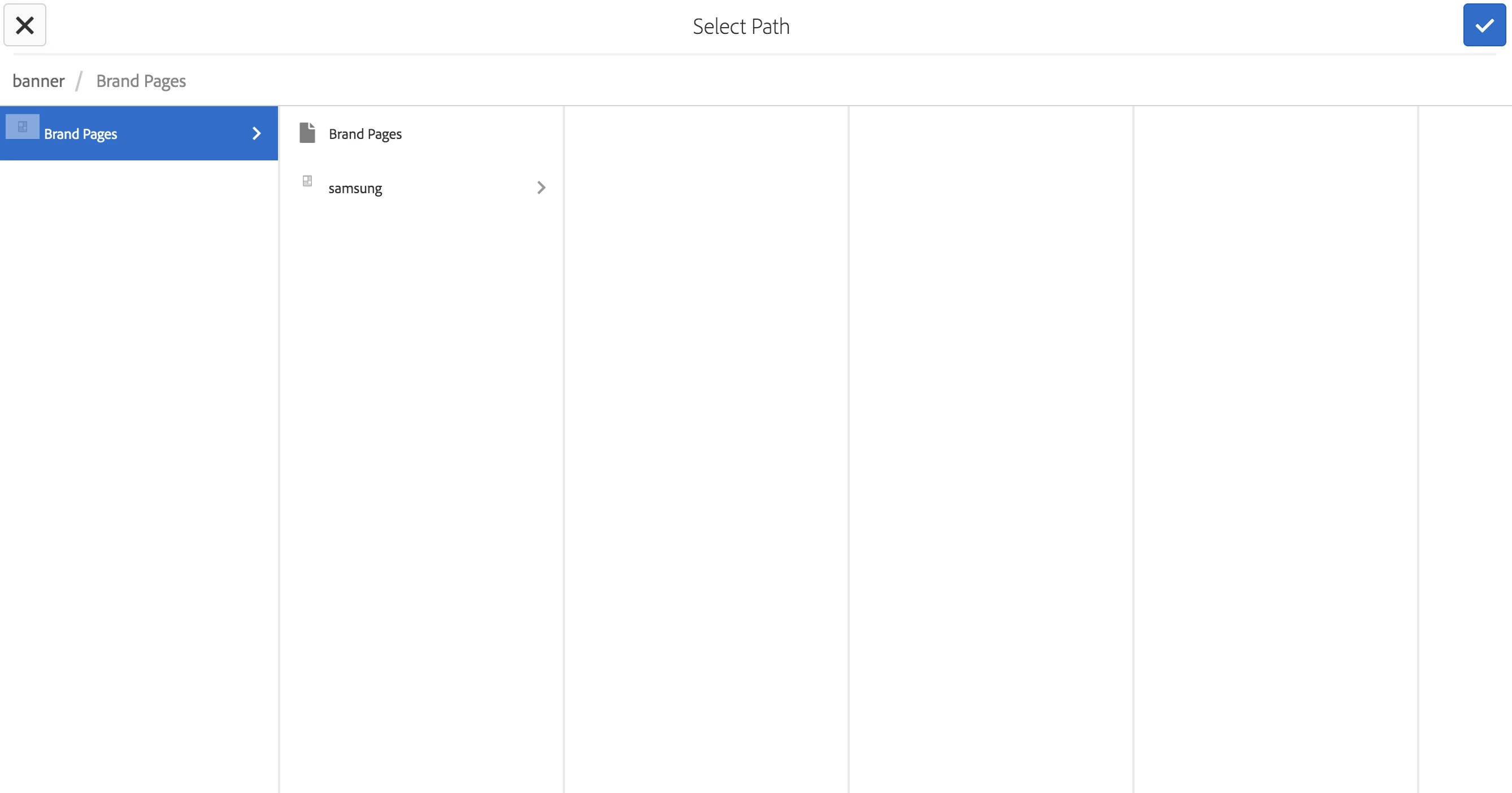Screen dimensions: 1512x793
Task: Click the empty fifth column
Action: coord(1275,411)
